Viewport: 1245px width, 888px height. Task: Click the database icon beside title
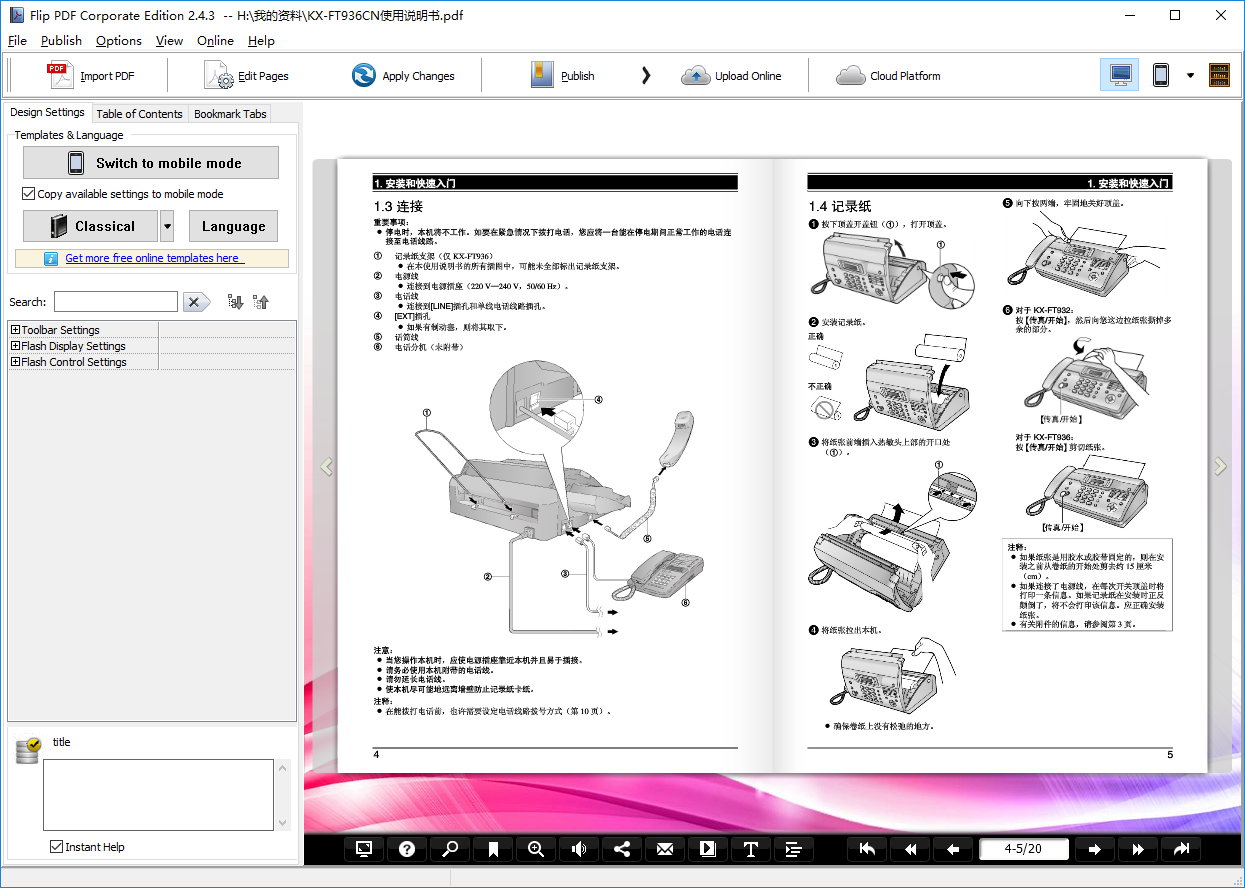[x=28, y=751]
